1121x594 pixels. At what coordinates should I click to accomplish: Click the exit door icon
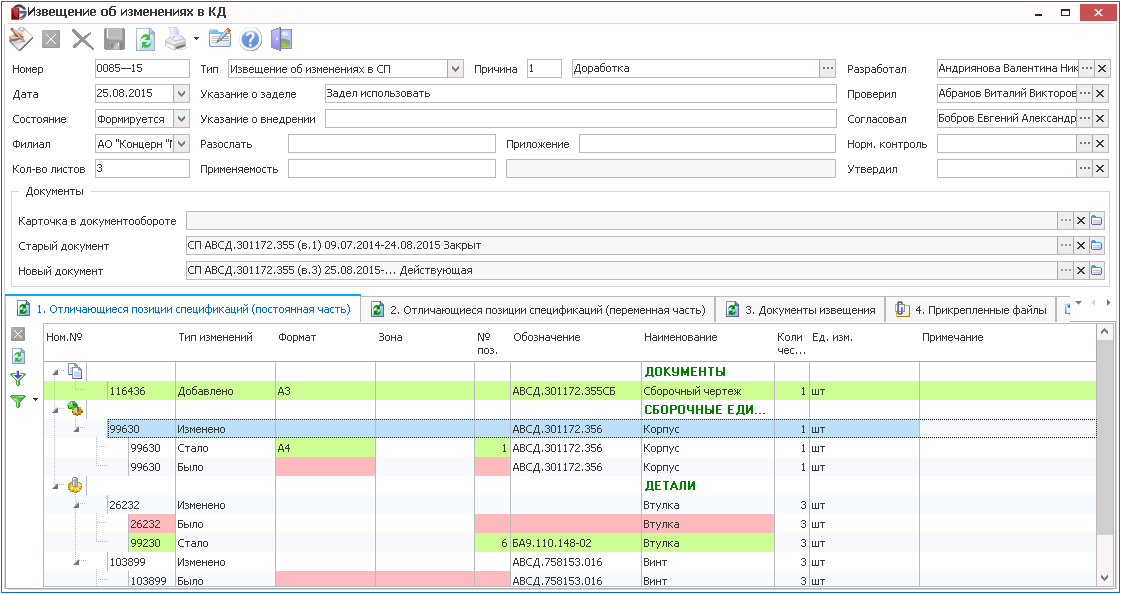pos(282,39)
